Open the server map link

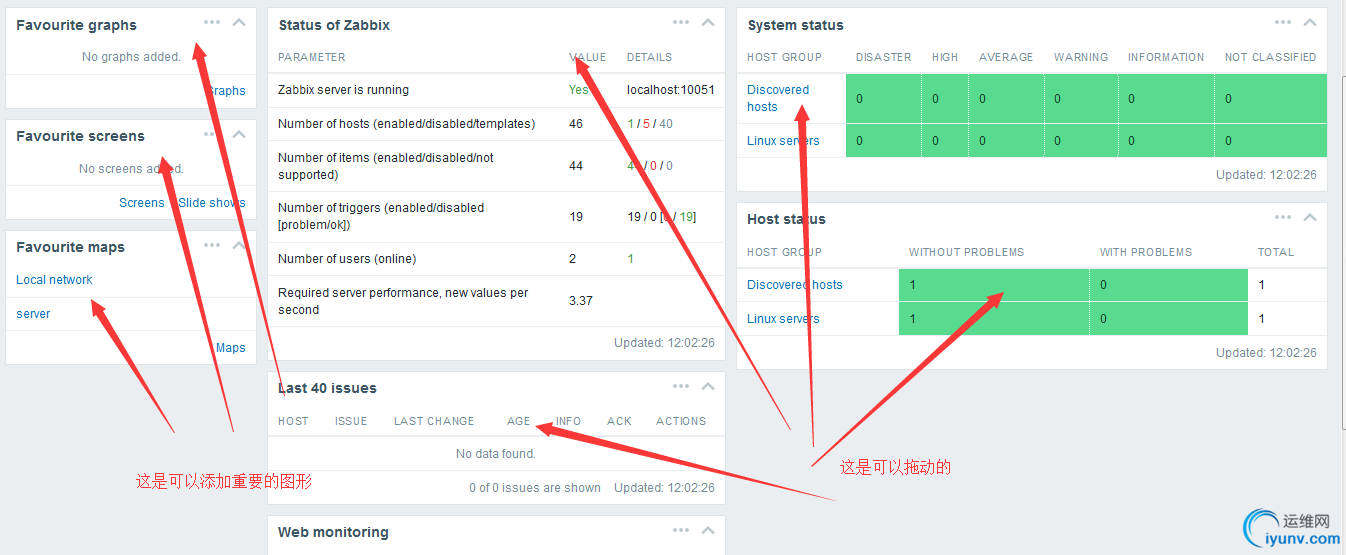click(33, 314)
